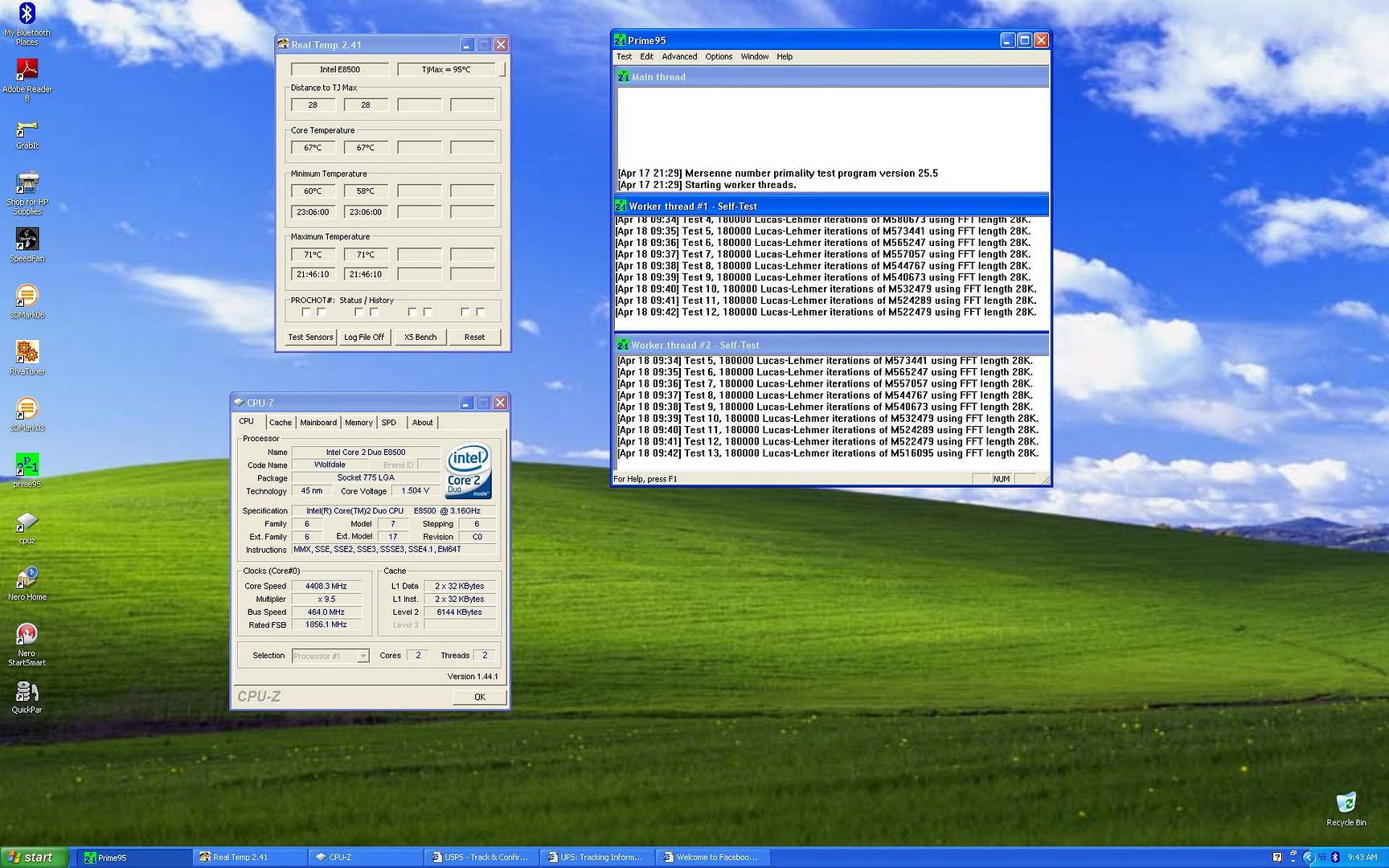
Task: Open the CPU-Z processor Selection dropdown
Action: coord(330,656)
